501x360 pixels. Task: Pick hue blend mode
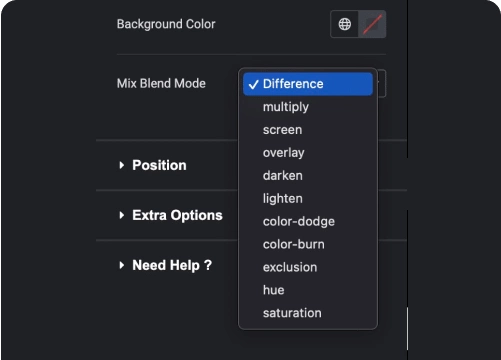(308, 290)
